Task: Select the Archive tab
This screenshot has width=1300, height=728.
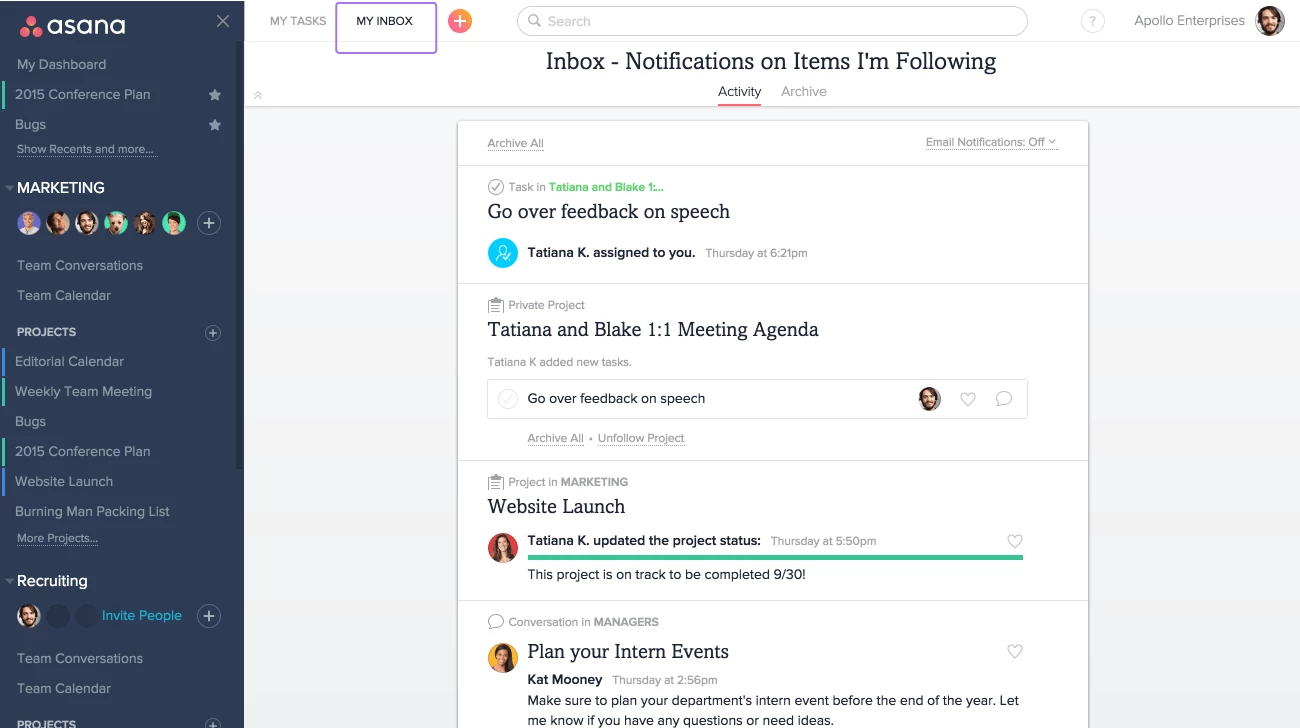Action: tap(804, 92)
